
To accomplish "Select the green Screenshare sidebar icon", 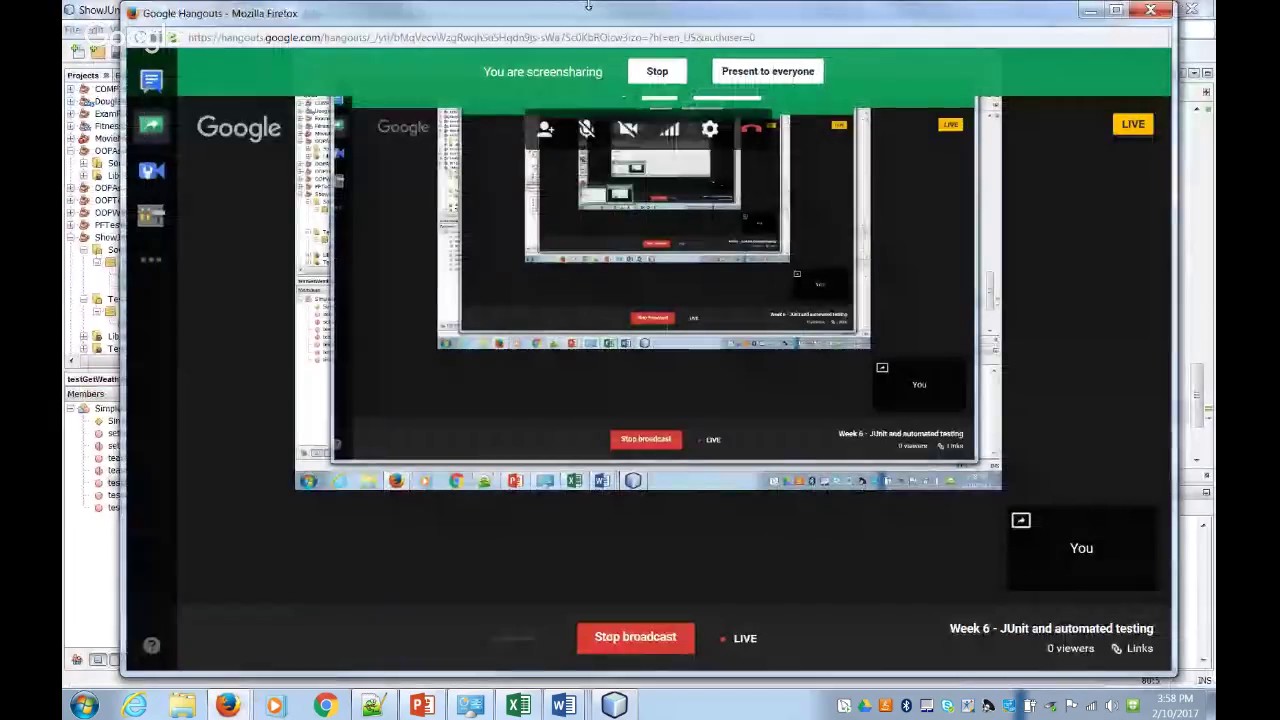I will pos(151,125).
